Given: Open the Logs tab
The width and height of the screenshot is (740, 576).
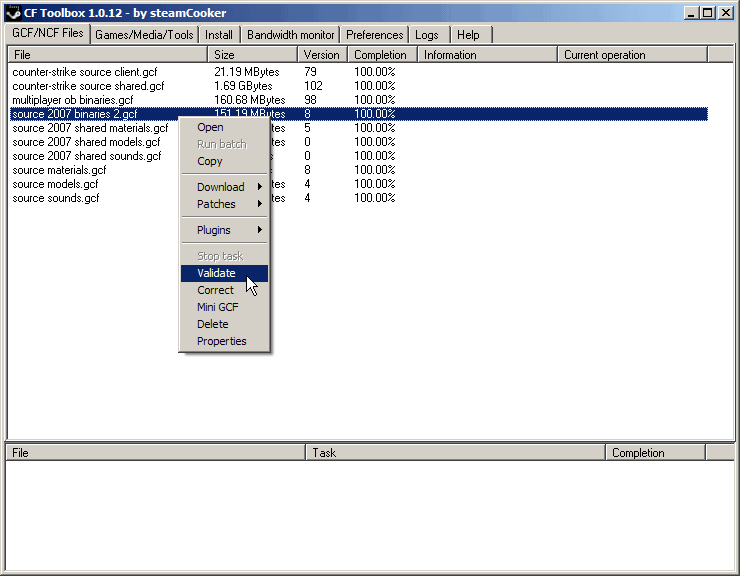Looking at the screenshot, I should coord(427,35).
